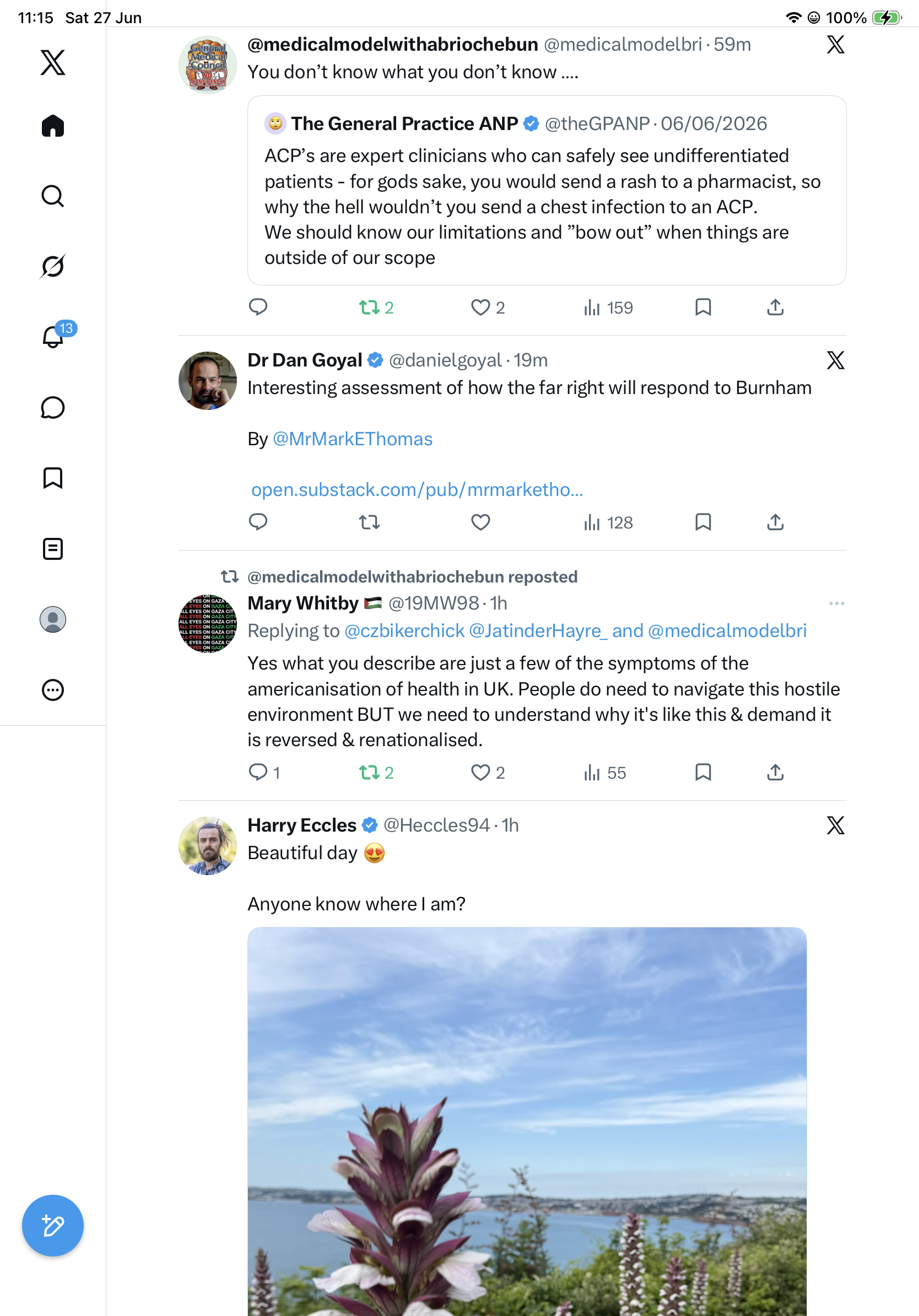Open the @MrMarkEThomas mention link

(x=353, y=439)
